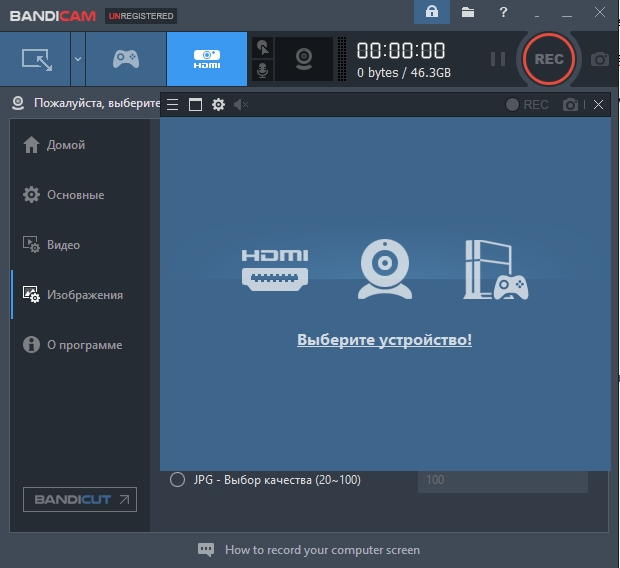Toggle the preview window fullscreen icon

tap(195, 104)
